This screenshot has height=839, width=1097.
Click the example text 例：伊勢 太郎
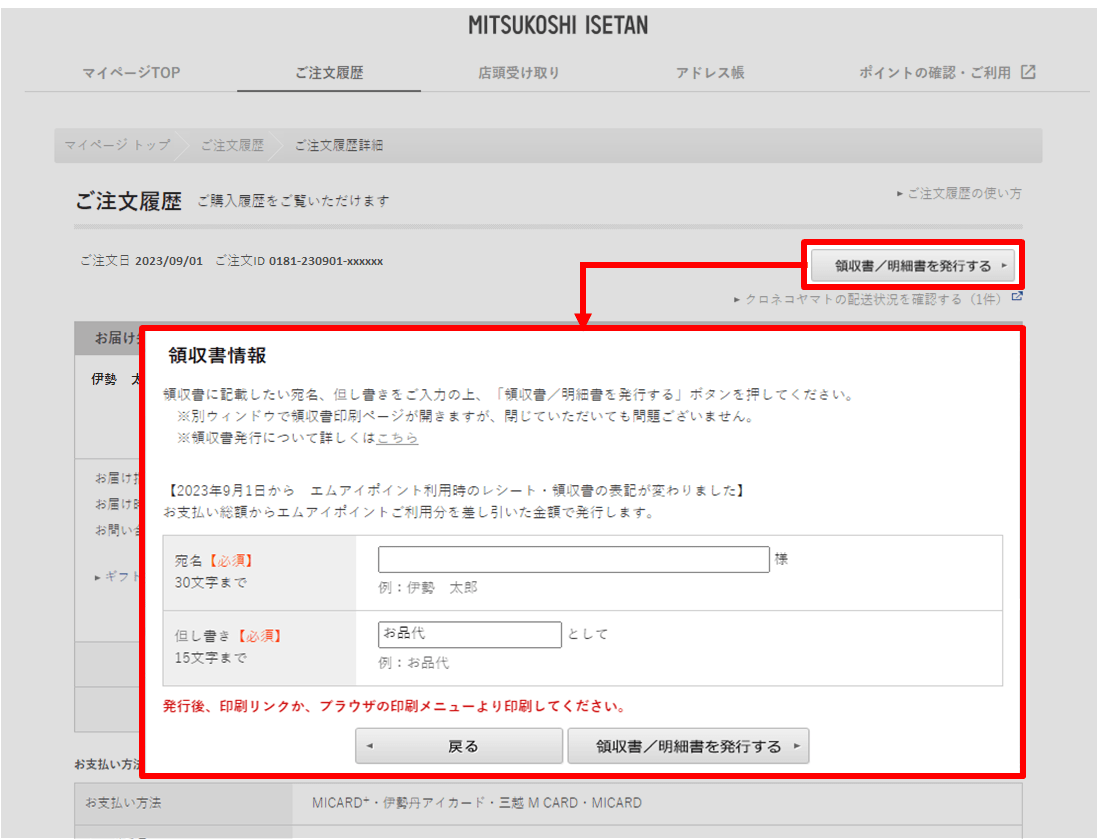[427, 588]
